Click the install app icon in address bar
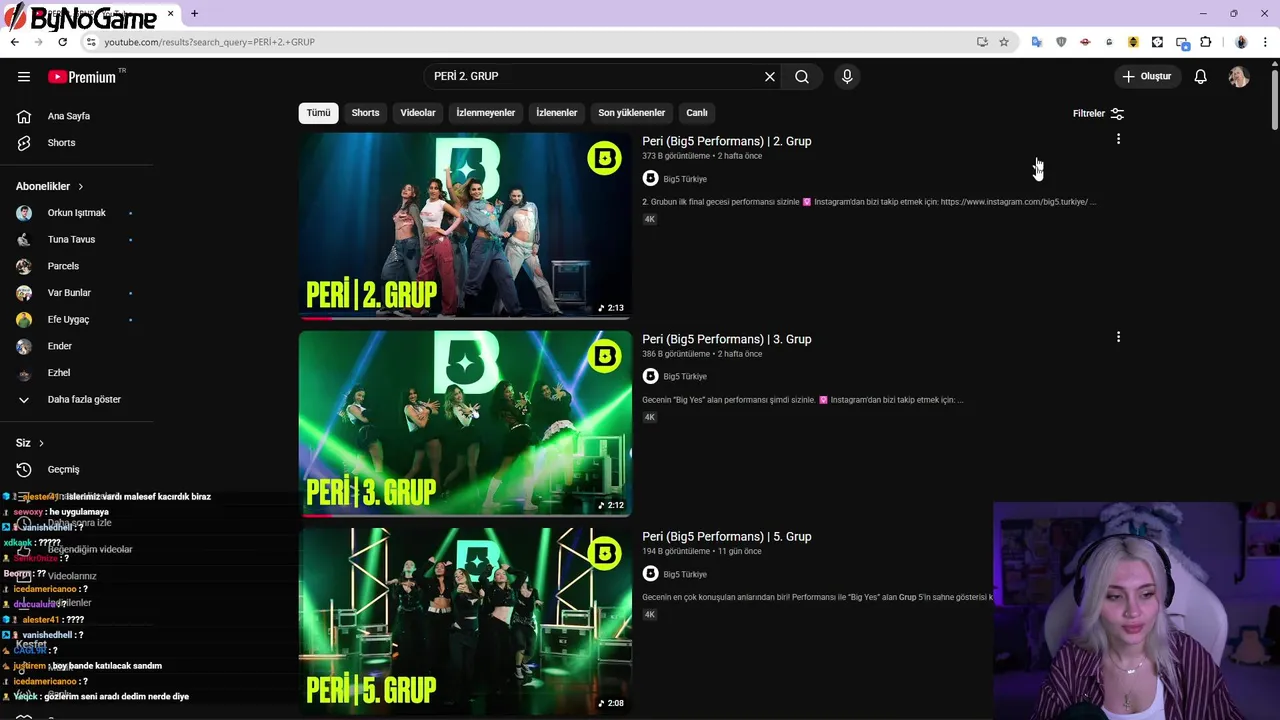 [982, 42]
